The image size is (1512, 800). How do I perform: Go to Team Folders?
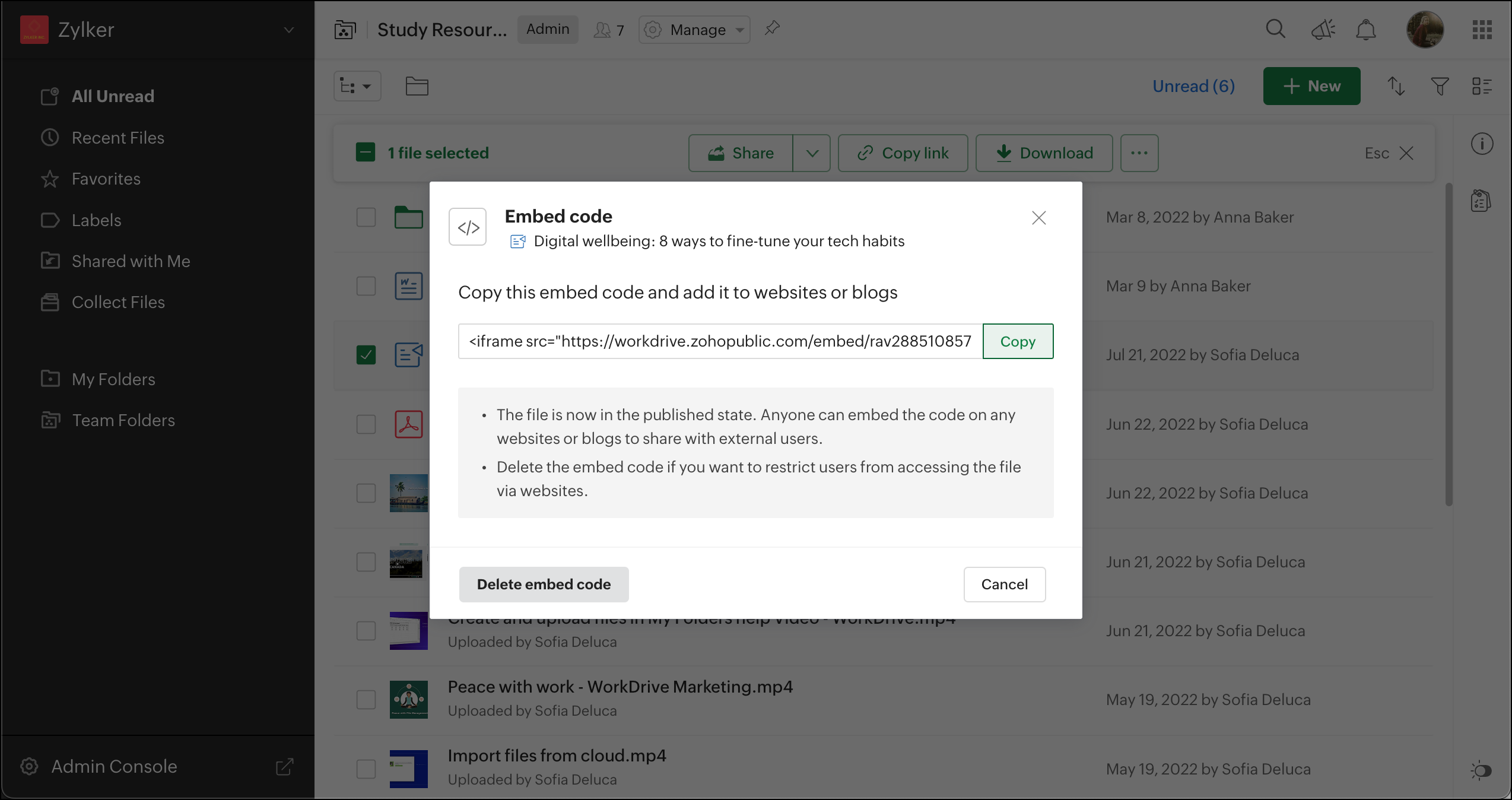tap(123, 420)
